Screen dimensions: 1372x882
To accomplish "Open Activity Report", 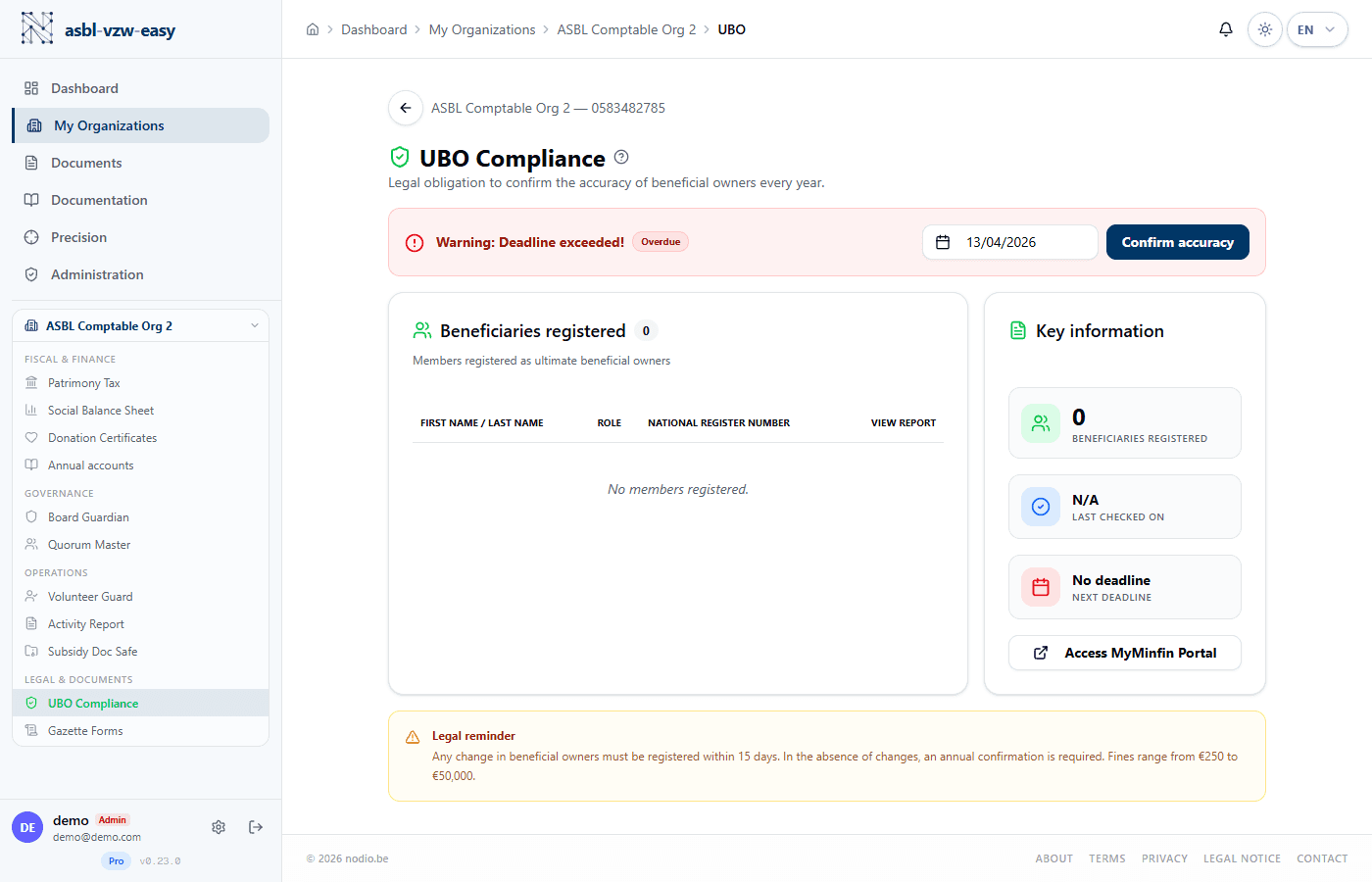I will click(140, 624).
